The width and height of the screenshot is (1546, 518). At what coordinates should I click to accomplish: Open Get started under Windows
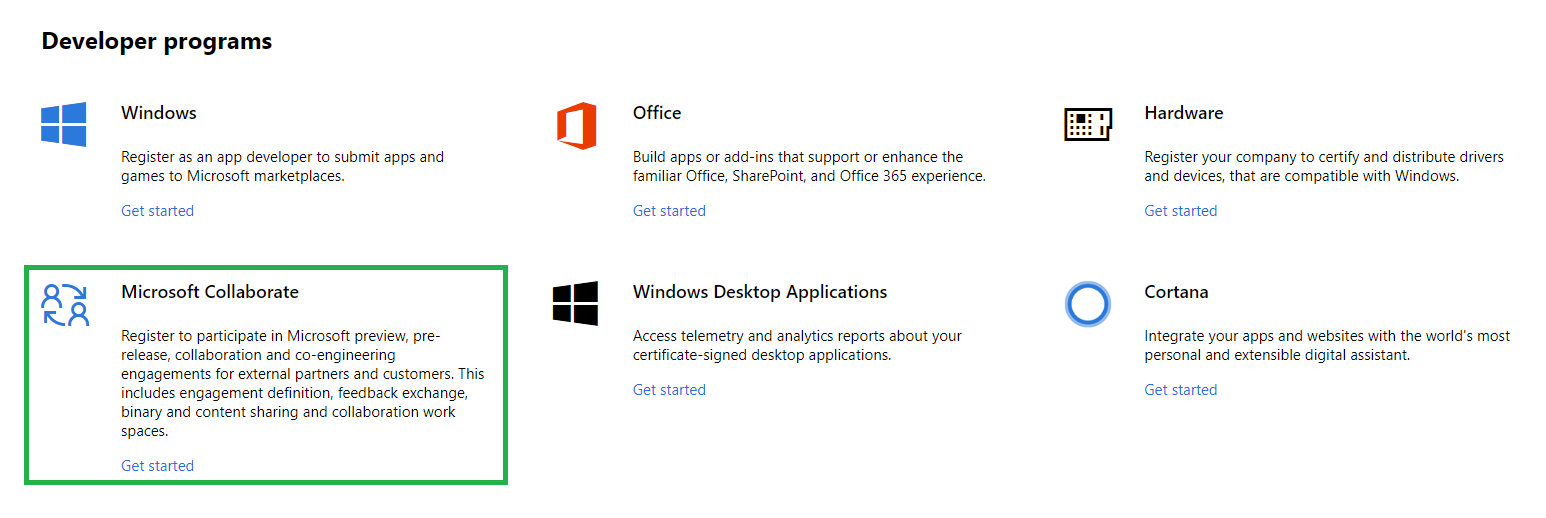(157, 211)
